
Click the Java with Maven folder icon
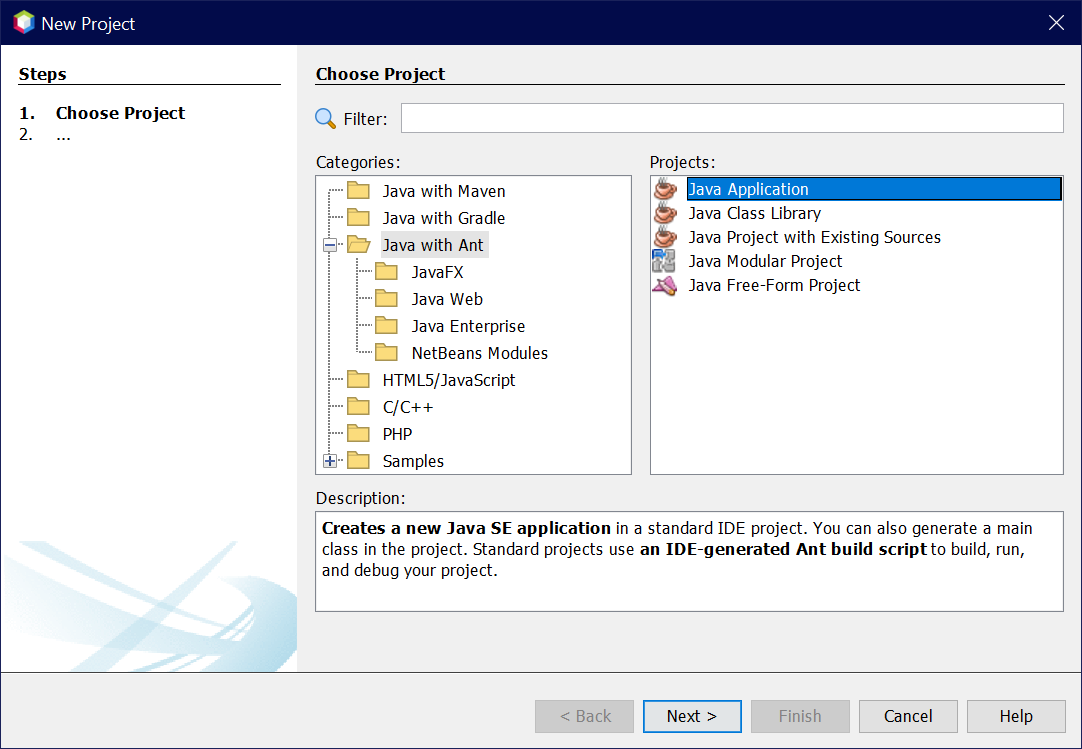pos(358,191)
